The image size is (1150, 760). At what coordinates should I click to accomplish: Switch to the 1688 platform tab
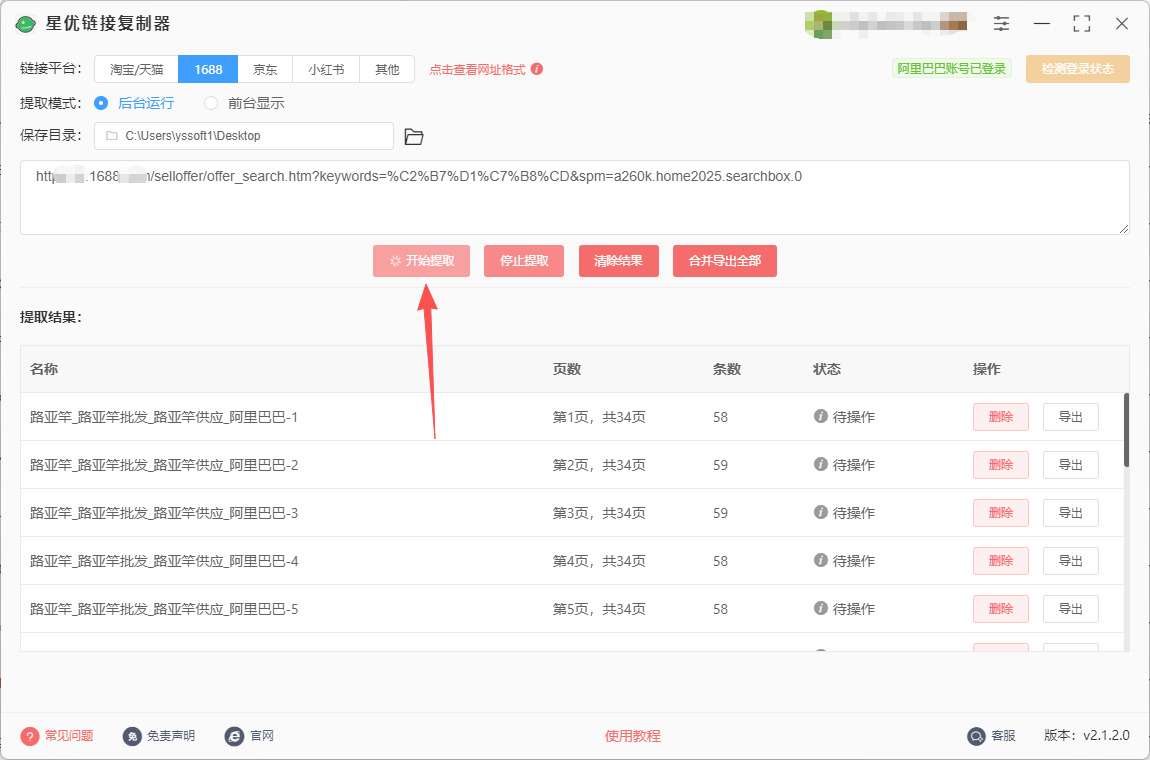tap(208, 70)
